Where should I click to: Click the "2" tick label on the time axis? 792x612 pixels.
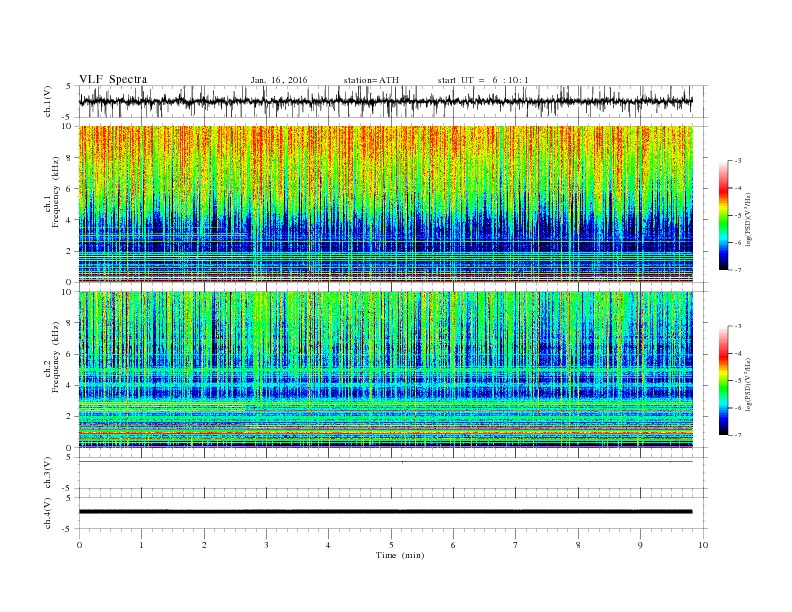pos(204,545)
